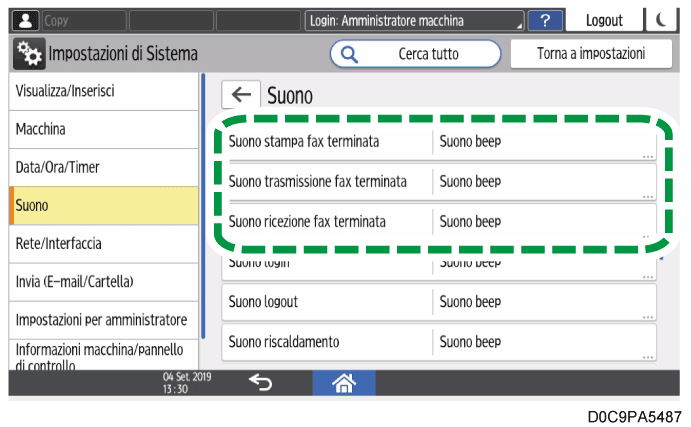Open help with the question mark button
The image size is (691, 427).
click(544, 20)
